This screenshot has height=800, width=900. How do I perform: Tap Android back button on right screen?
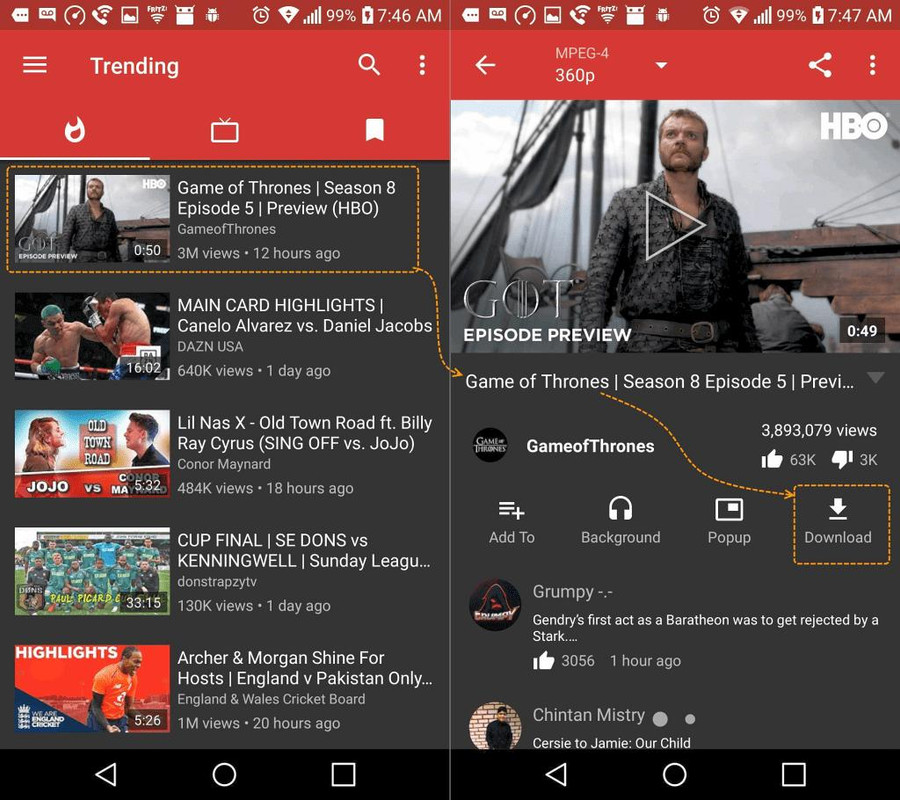pos(557,774)
